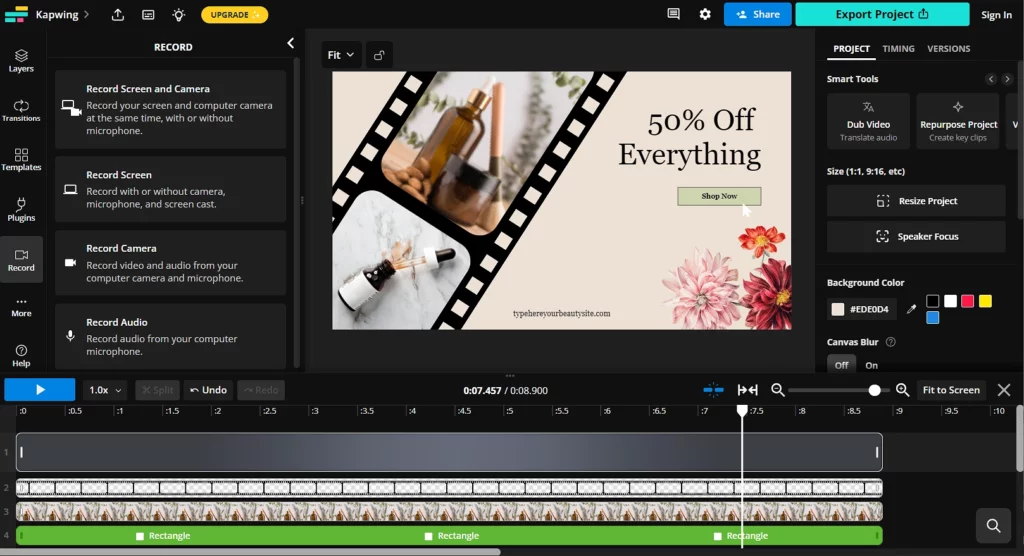
Task: Click the #EDE0D4 background color field
Action: [861, 309]
